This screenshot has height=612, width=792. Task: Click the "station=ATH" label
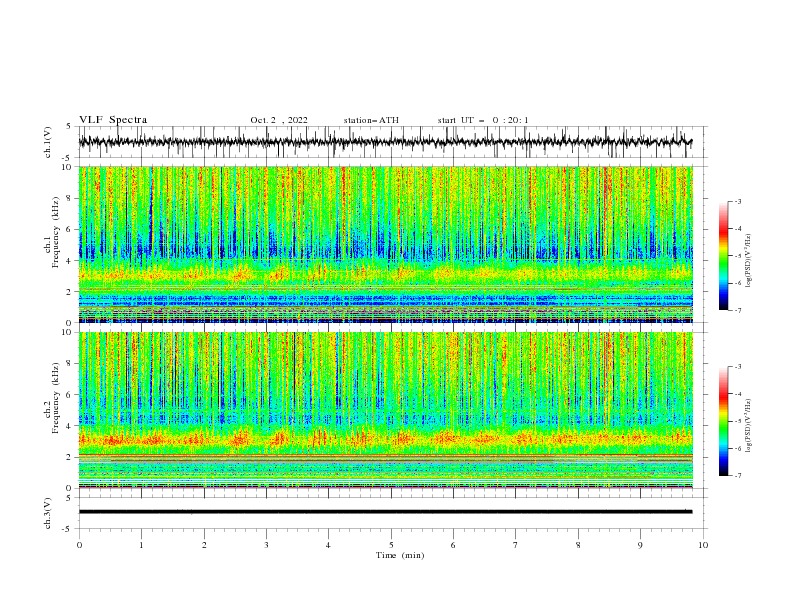click(x=371, y=120)
